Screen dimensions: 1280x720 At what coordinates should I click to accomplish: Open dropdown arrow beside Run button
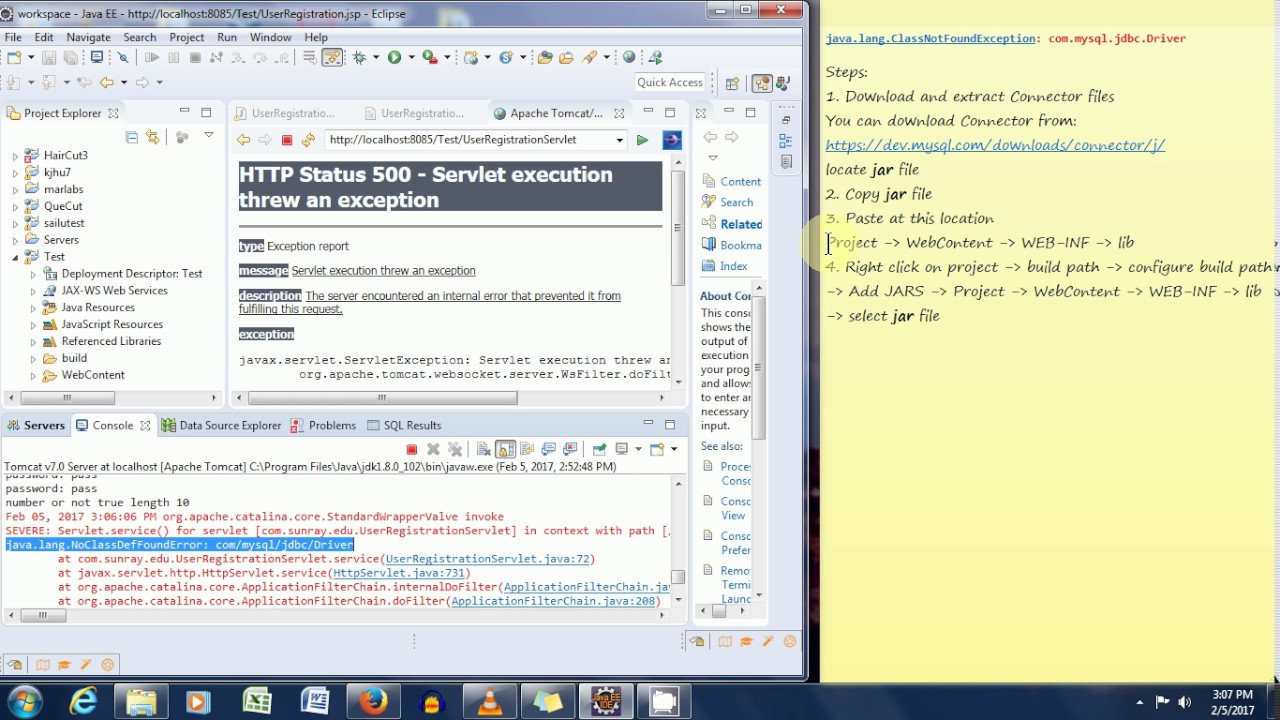coord(411,58)
